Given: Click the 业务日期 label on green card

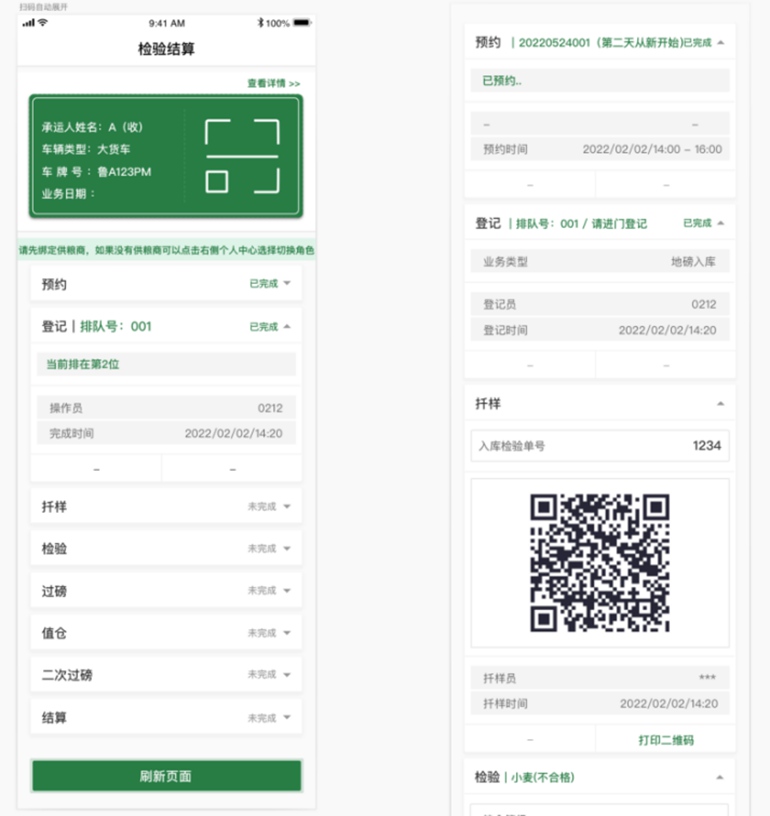Looking at the screenshot, I should (x=68, y=194).
